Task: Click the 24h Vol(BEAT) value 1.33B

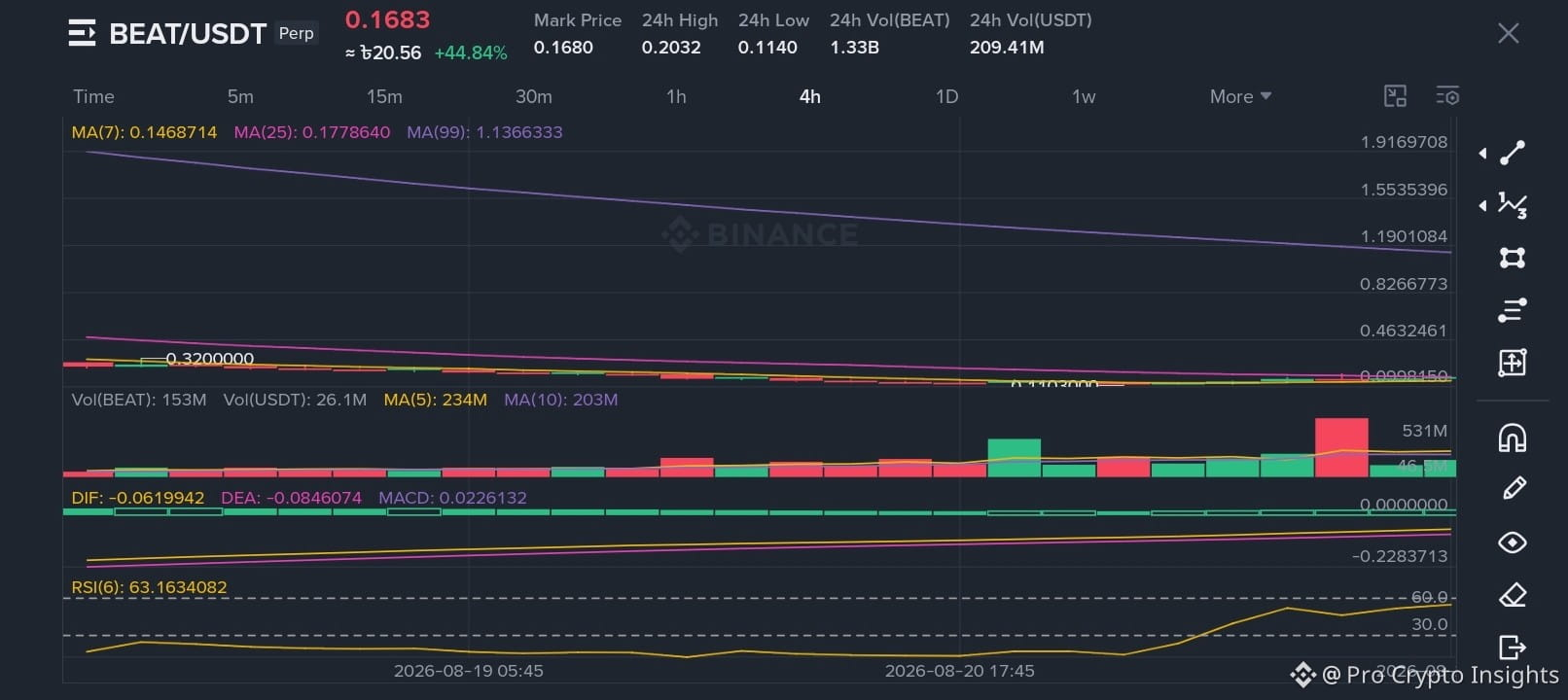Action: 854,47
